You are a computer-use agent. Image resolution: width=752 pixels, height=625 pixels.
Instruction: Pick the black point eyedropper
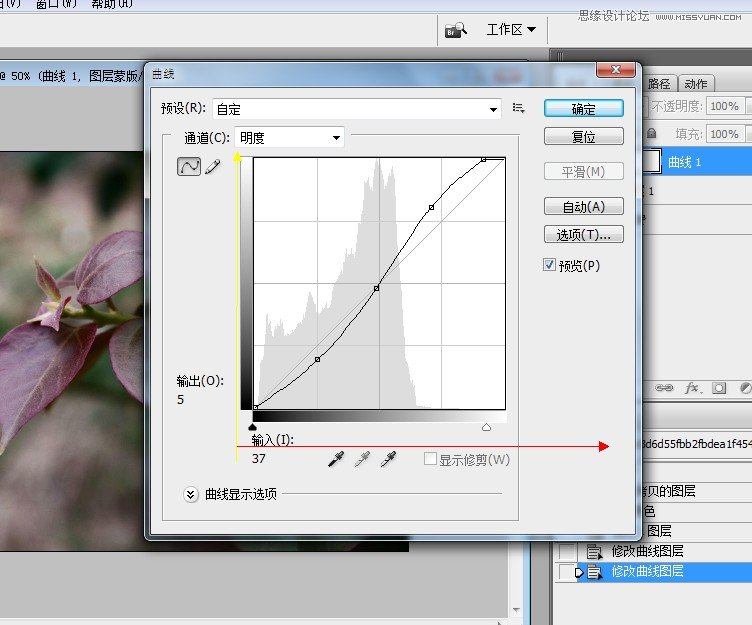click(336, 459)
